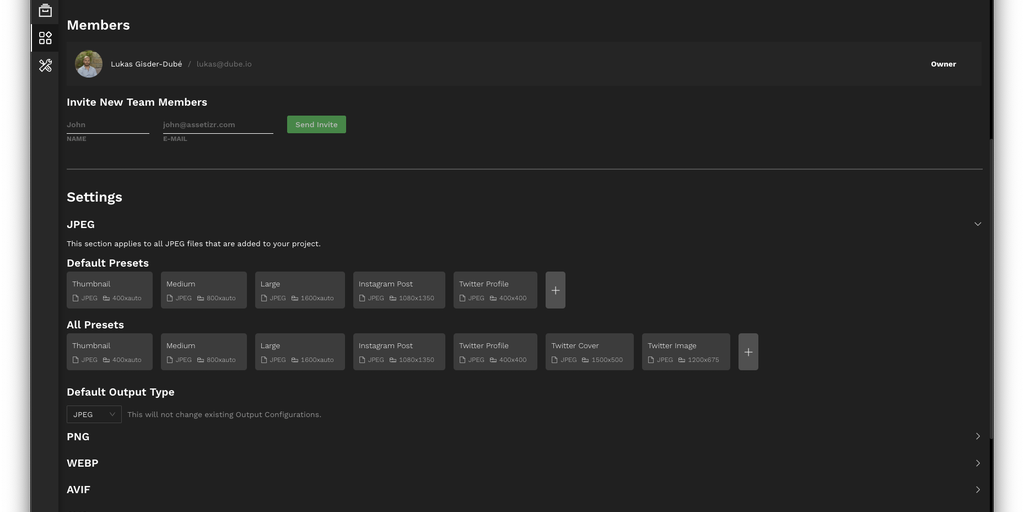Focus the Name input field
This screenshot has width=1024, height=512.
[x=107, y=125]
